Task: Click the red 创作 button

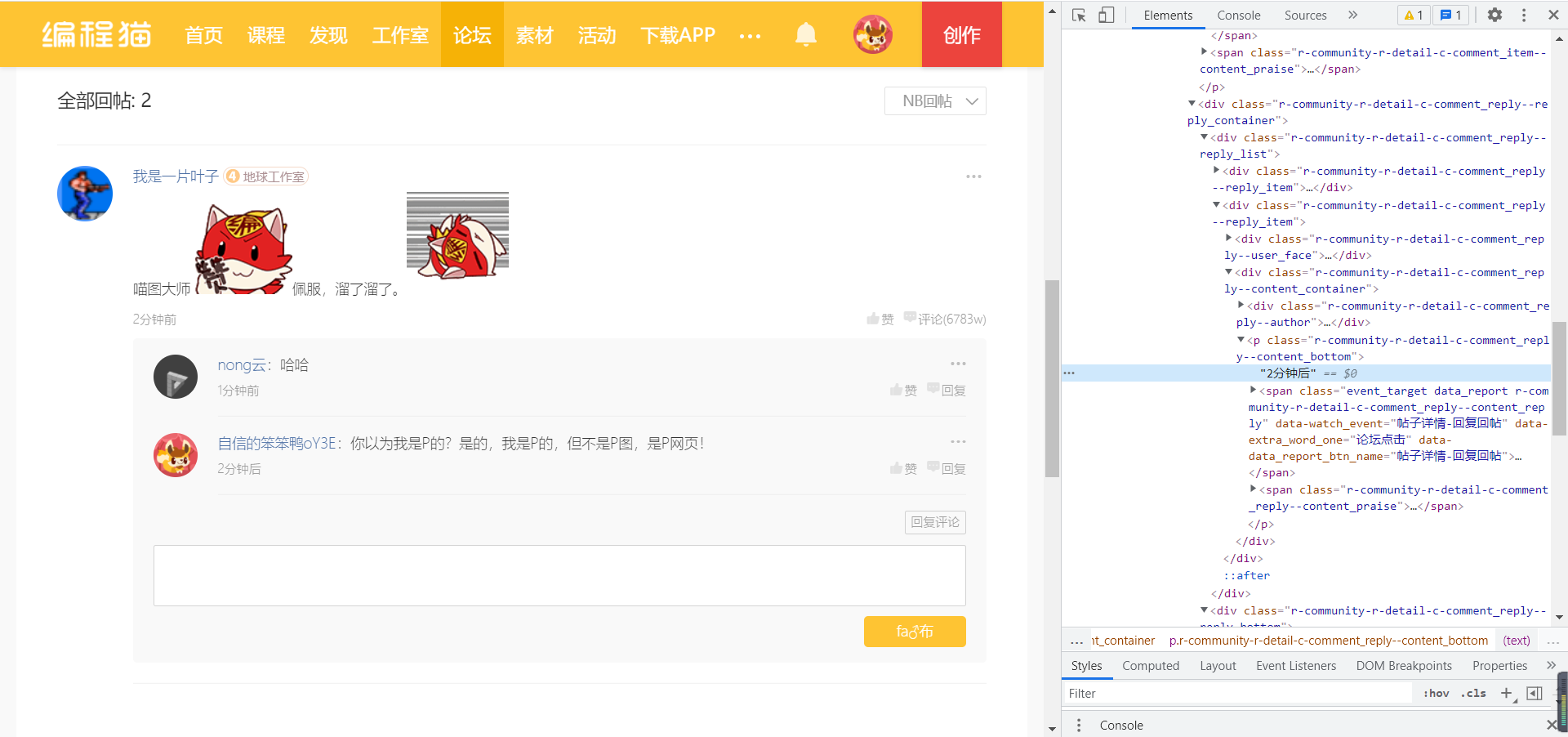Action: pyautogui.click(x=962, y=34)
